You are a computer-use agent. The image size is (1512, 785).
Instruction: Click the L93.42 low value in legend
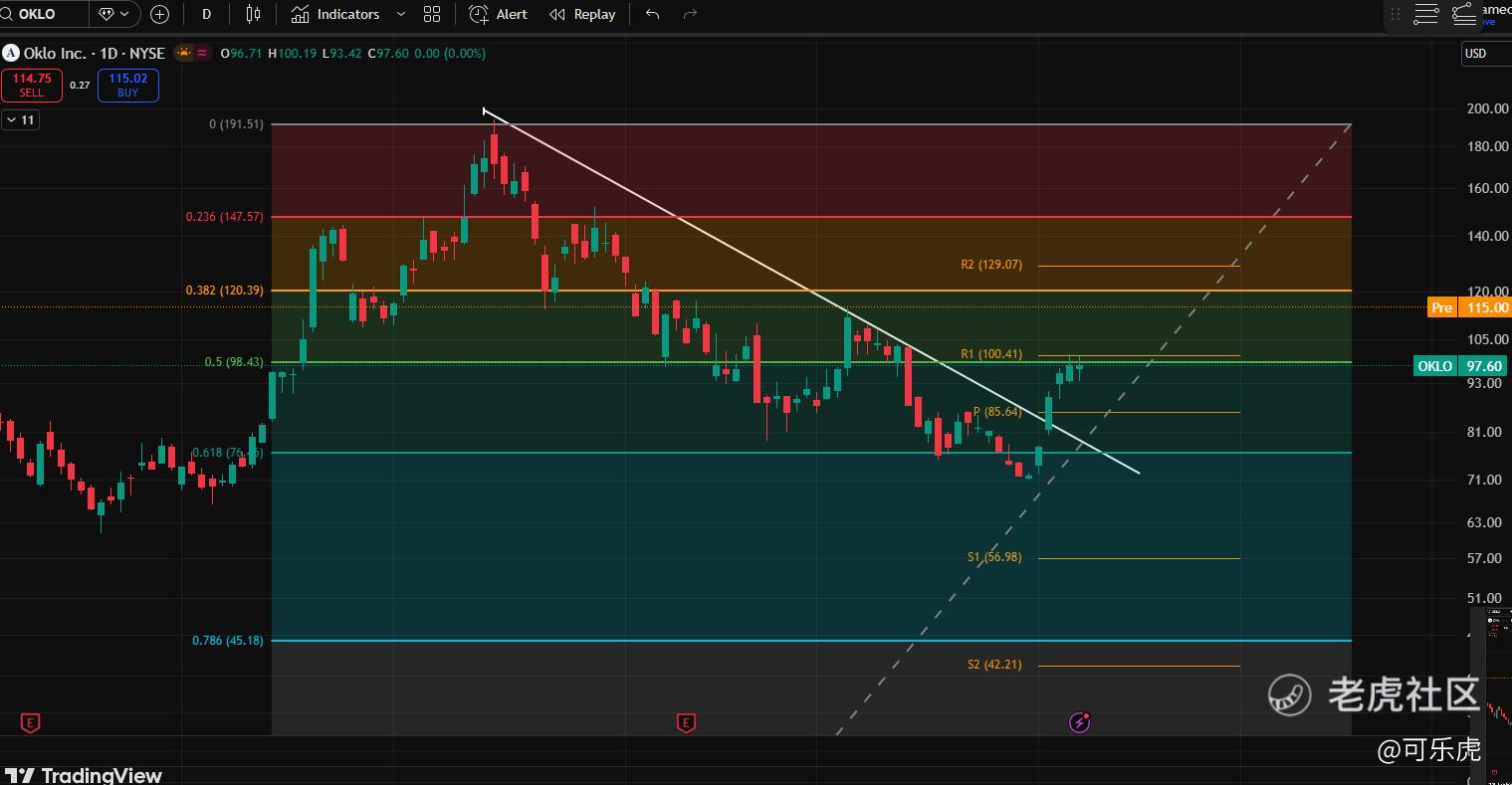(x=341, y=53)
